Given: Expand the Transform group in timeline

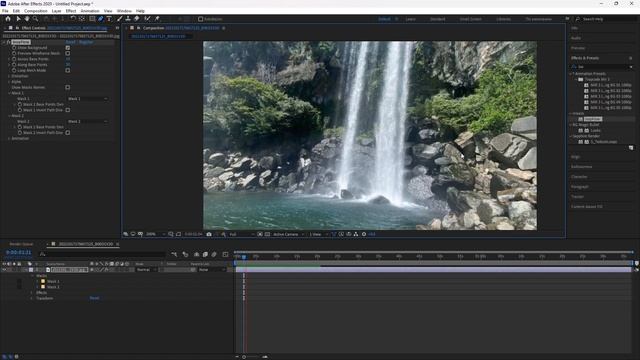Looking at the screenshot, I should click(32, 298).
